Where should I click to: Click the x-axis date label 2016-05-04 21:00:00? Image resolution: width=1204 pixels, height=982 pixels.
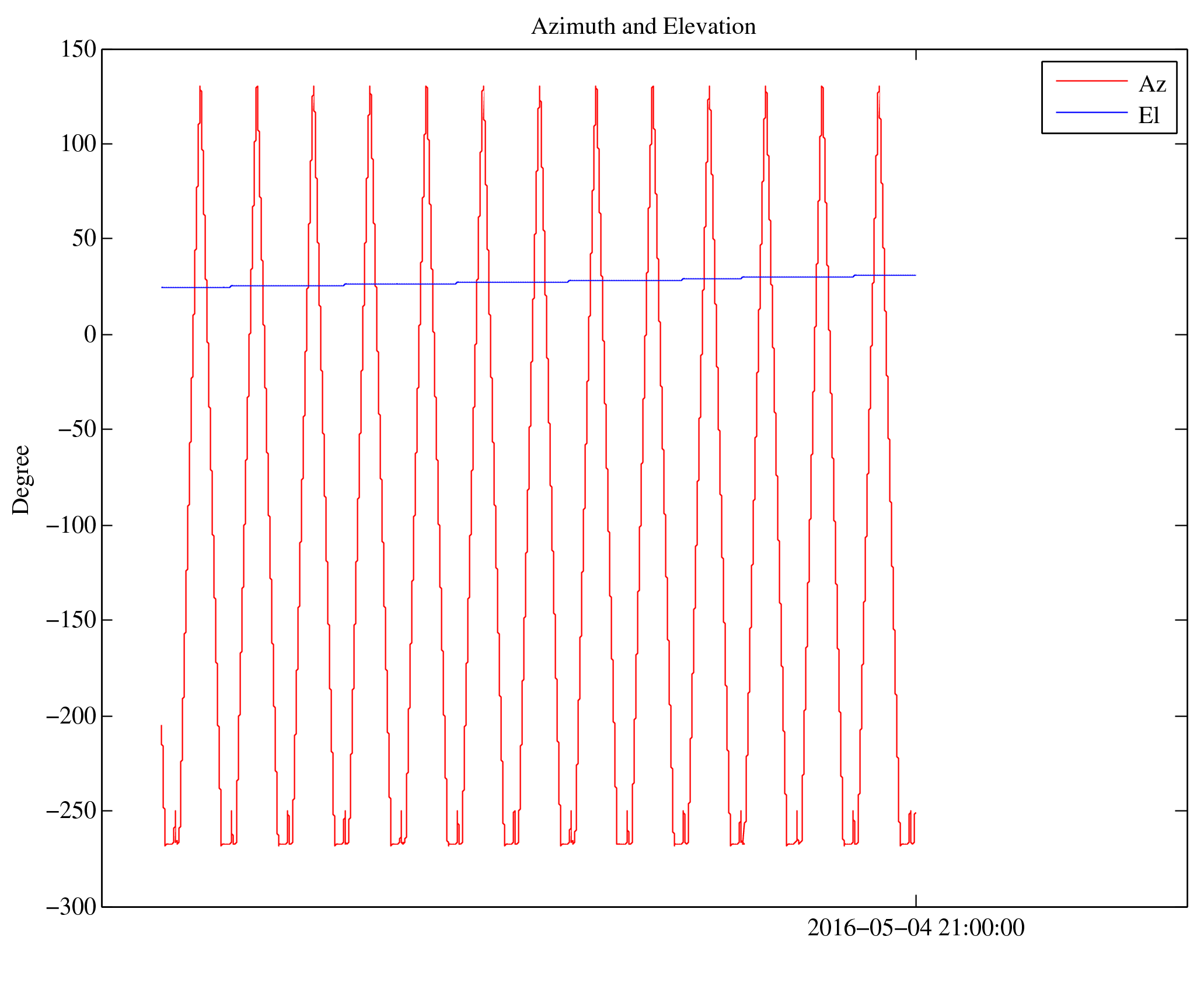coord(915,928)
